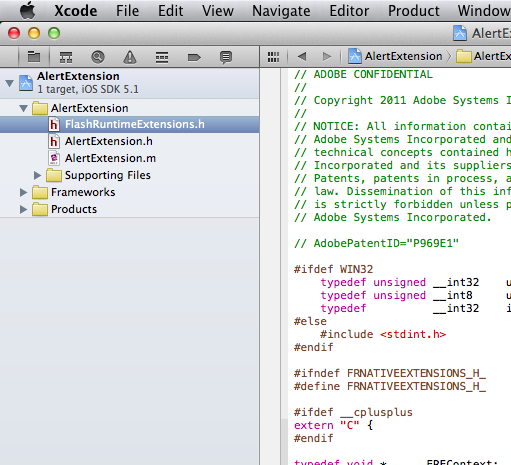Go back in editor history

tap(302, 56)
